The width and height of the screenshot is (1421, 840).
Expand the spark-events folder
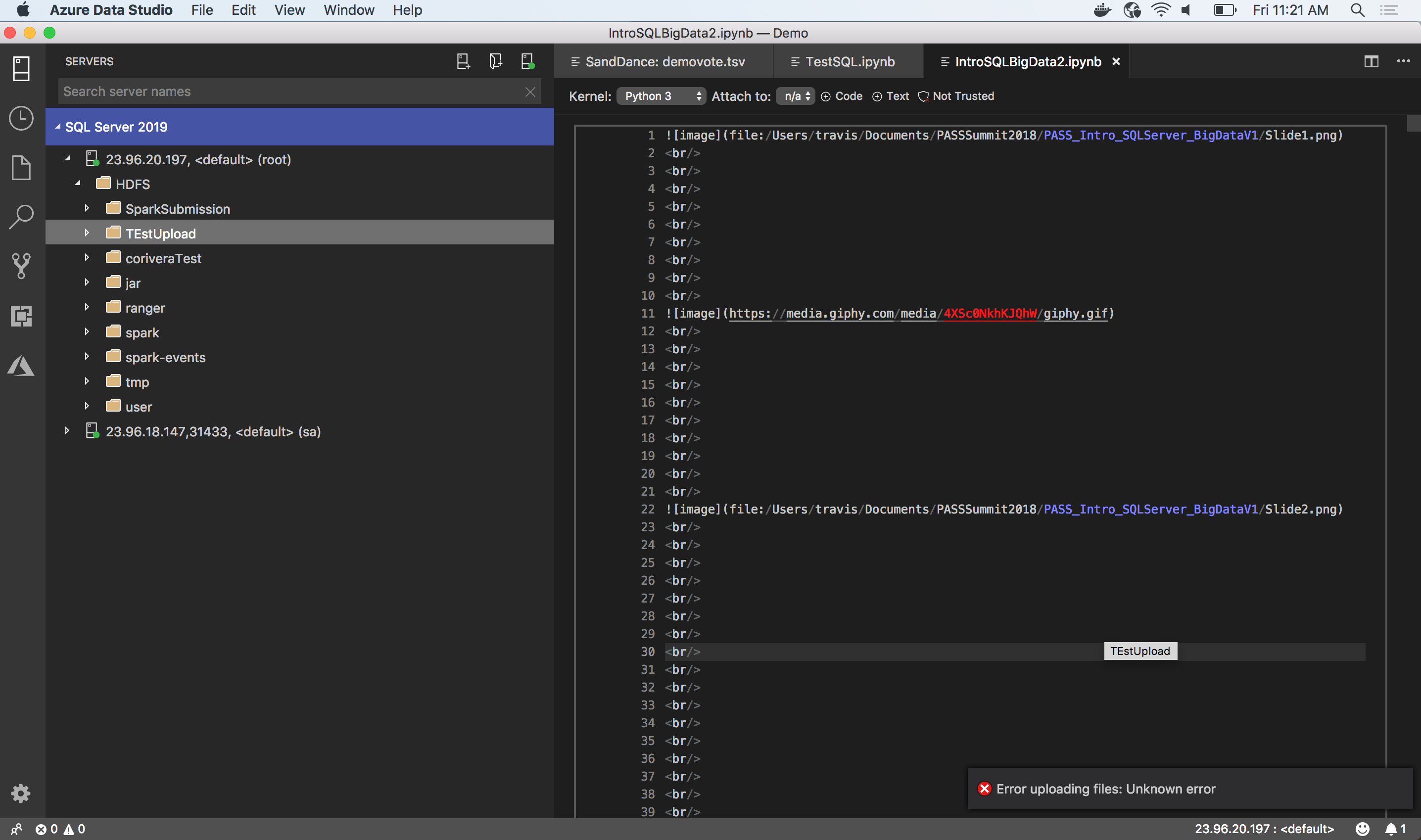click(x=87, y=357)
